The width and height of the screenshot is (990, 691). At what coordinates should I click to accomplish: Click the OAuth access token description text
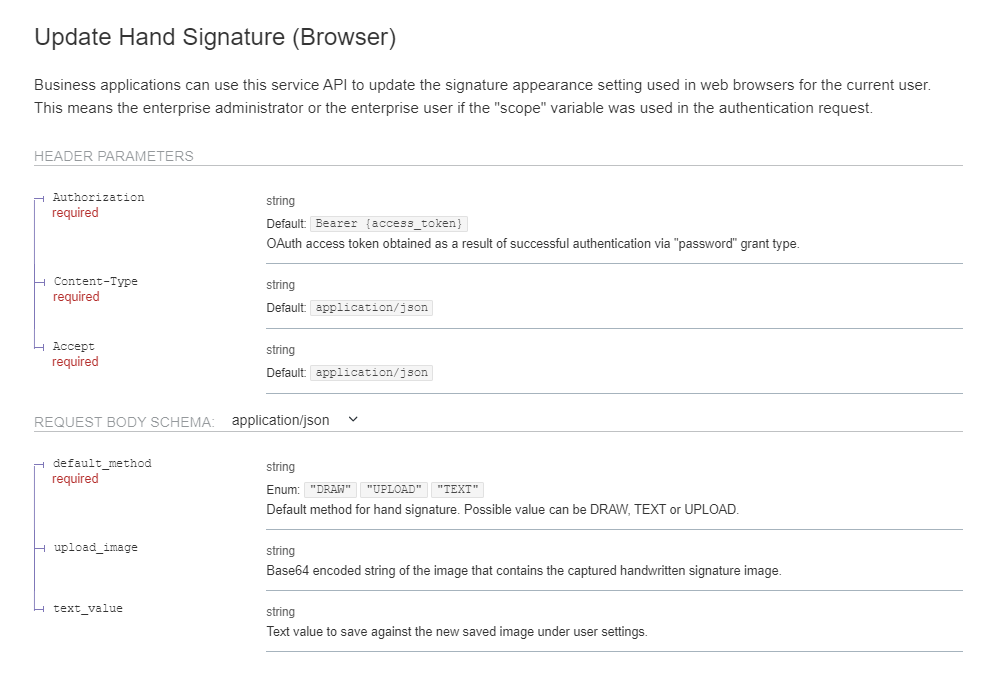click(x=532, y=243)
